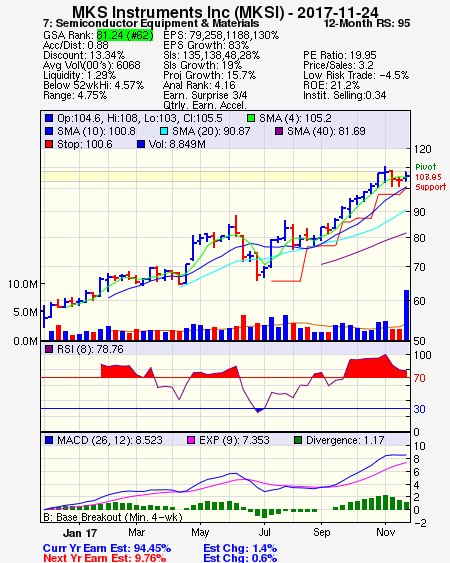Click the Below 52wkHi: 4.57% text

click(x=93, y=85)
